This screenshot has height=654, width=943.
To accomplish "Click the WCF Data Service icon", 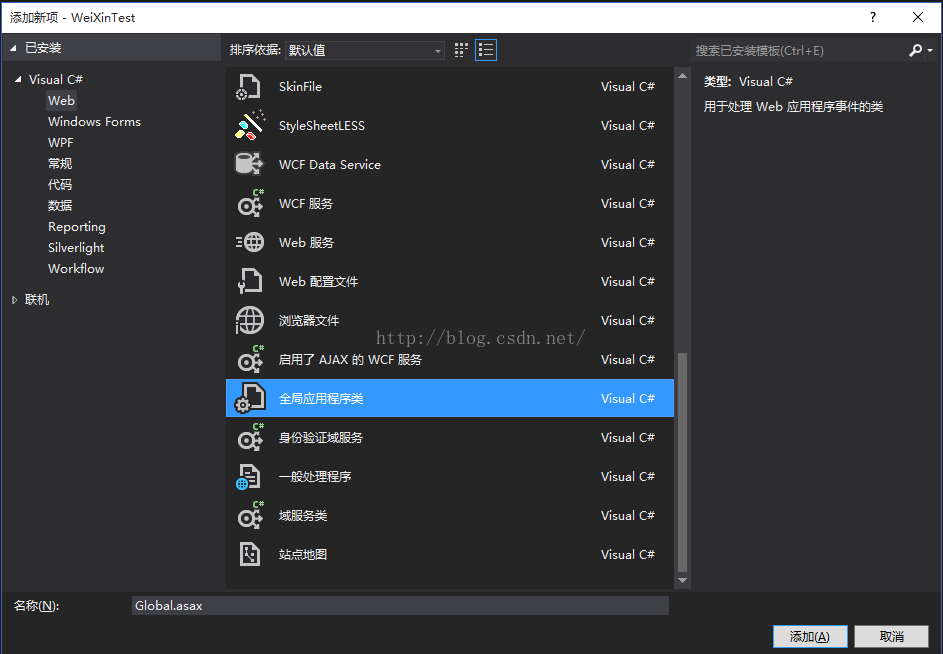I will click(249, 164).
